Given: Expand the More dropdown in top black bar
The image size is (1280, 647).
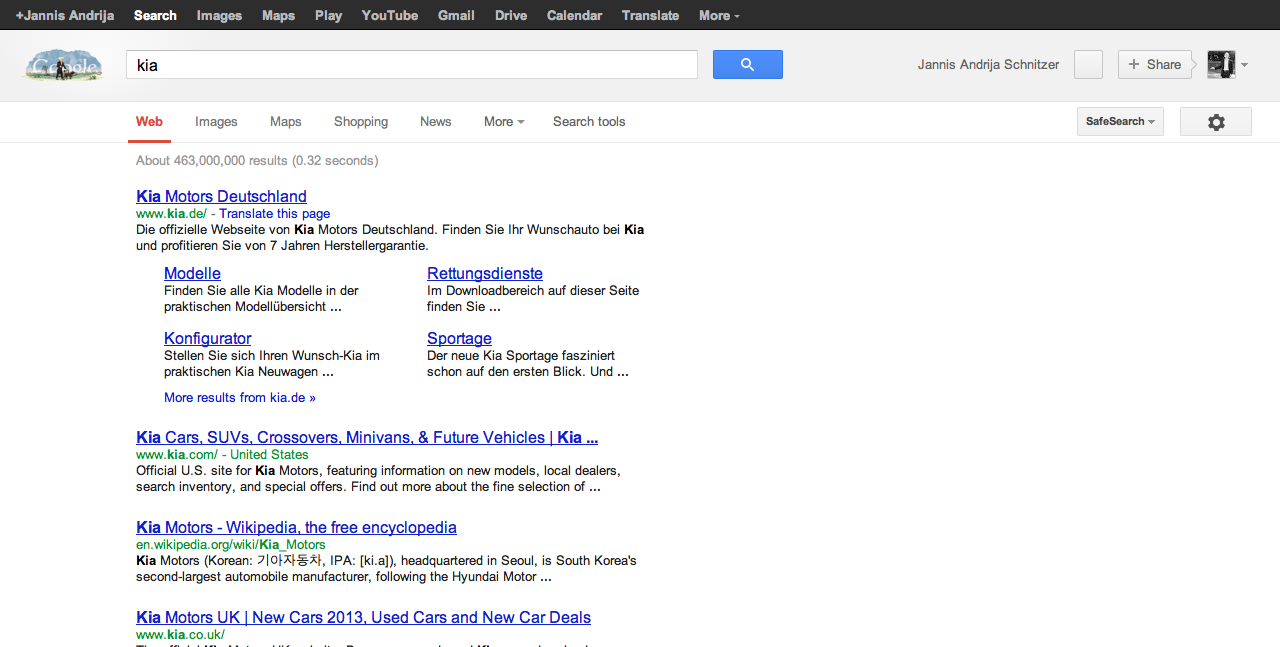Looking at the screenshot, I should 720,15.
